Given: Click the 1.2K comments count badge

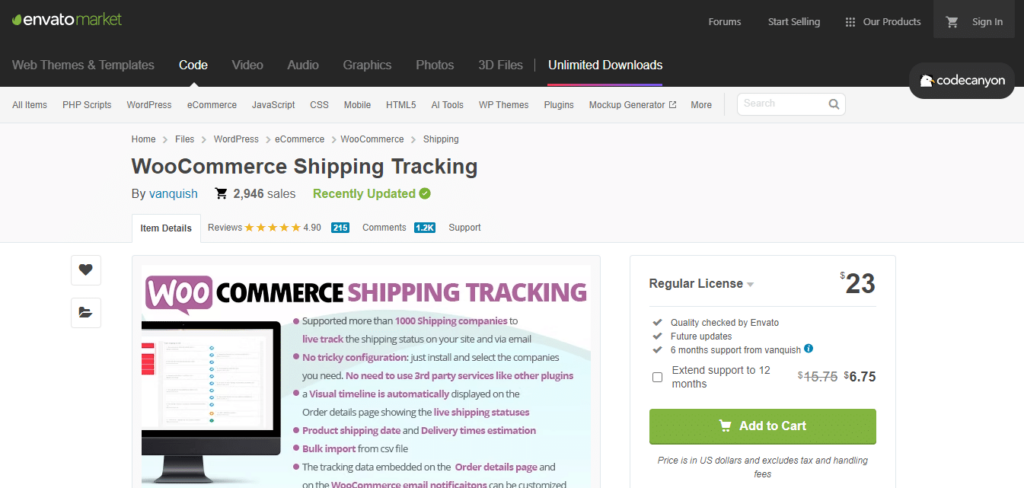Looking at the screenshot, I should coord(424,227).
